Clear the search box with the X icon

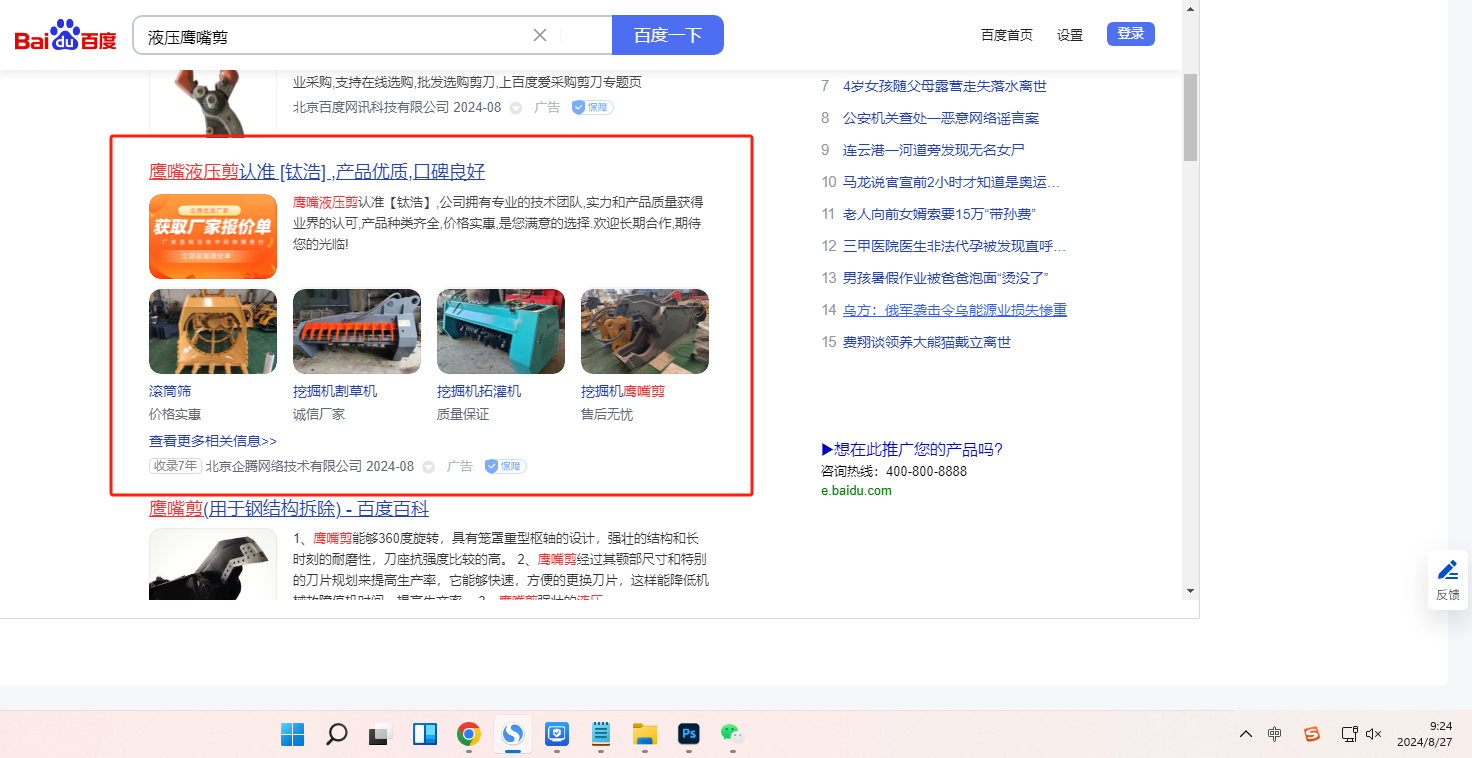tap(540, 35)
